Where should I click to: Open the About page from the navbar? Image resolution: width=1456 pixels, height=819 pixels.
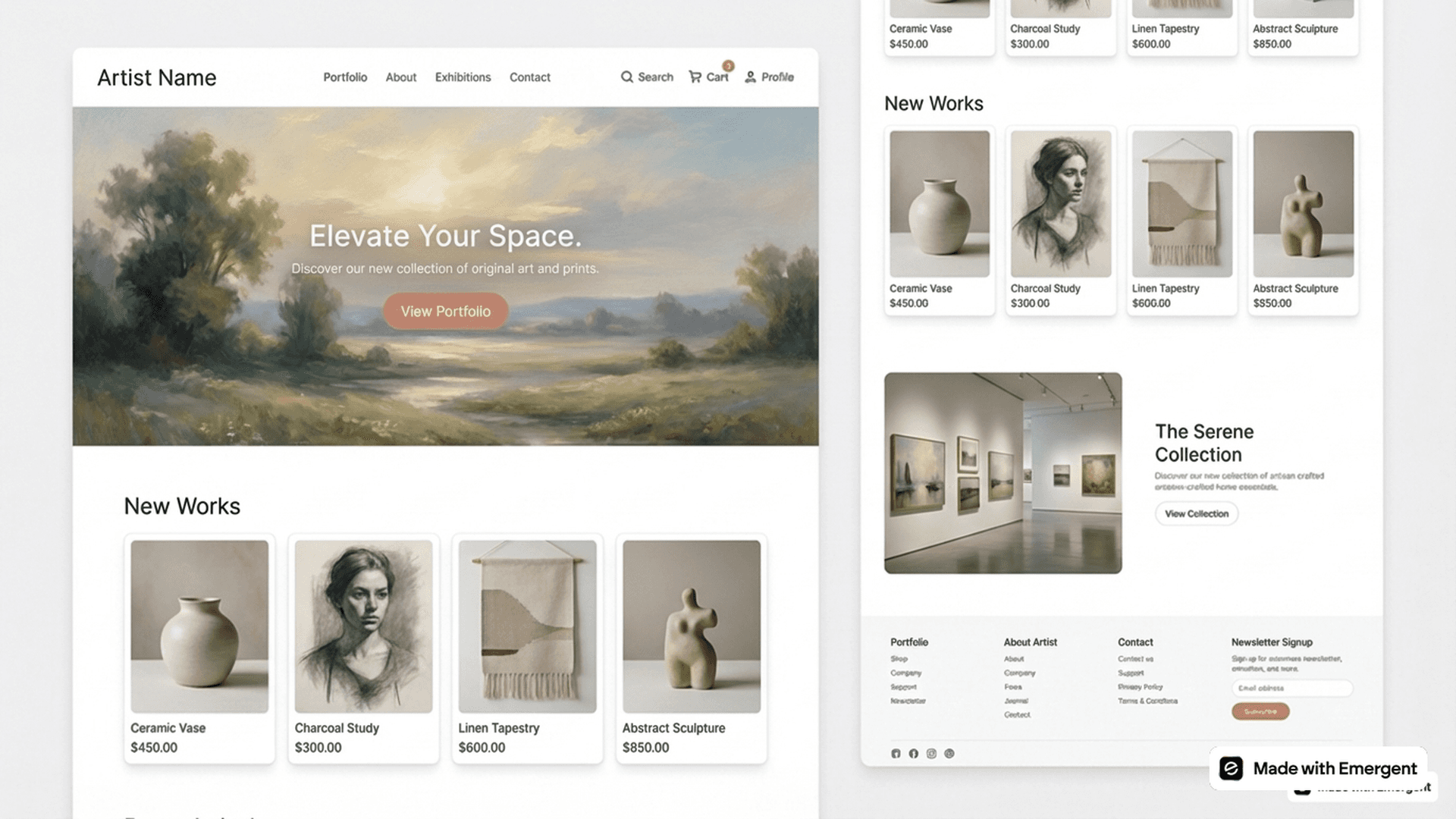click(400, 77)
